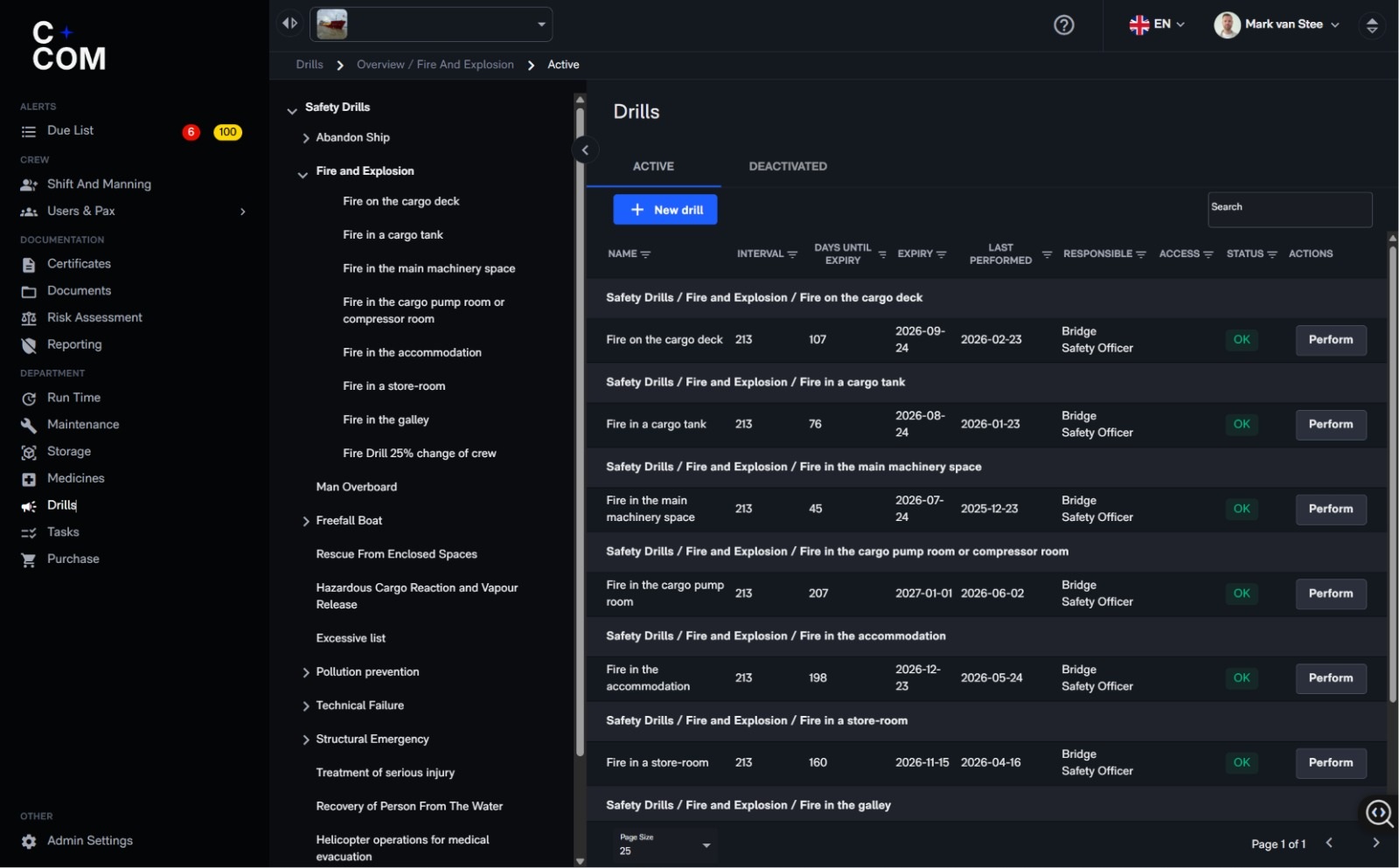1399x868 pixels.
Task: Click Overview / Fire And Explosion breadcrumb
Action: click(435, 65)
